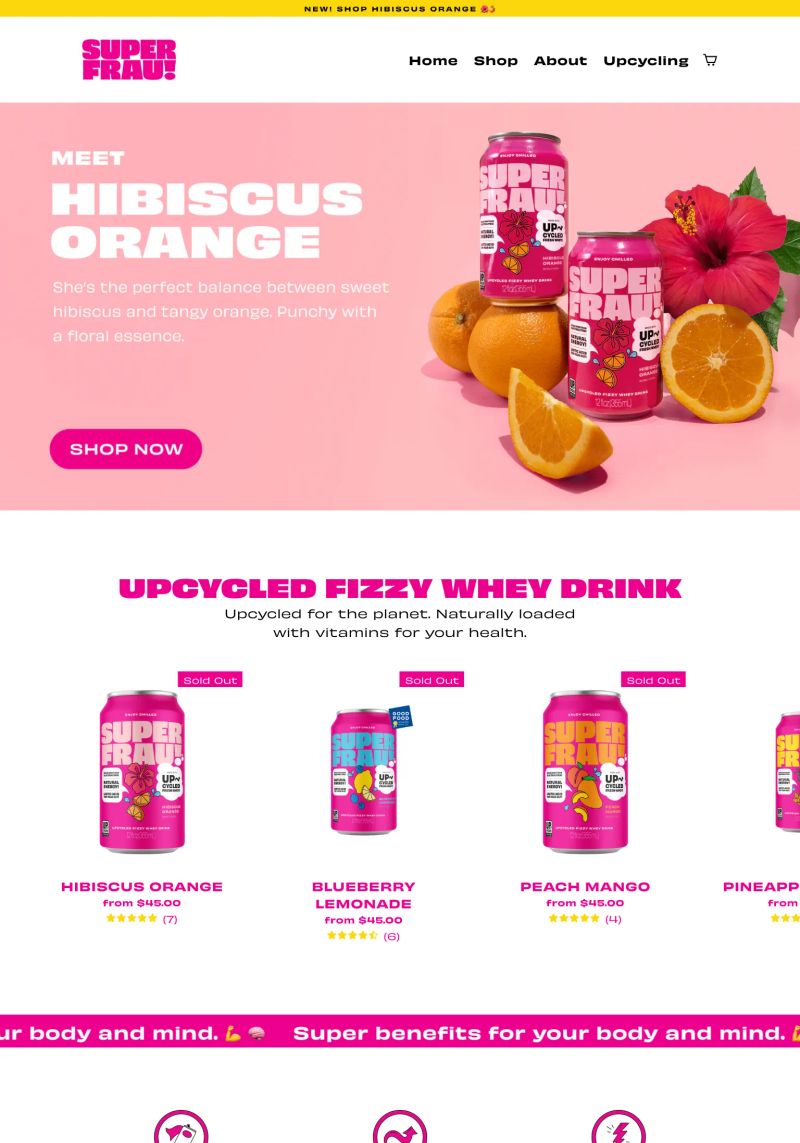The width and height of the screenshot is (800, 1143).
Task: View Peach Mango star rating reviews
Action: (x=585, y=918)
